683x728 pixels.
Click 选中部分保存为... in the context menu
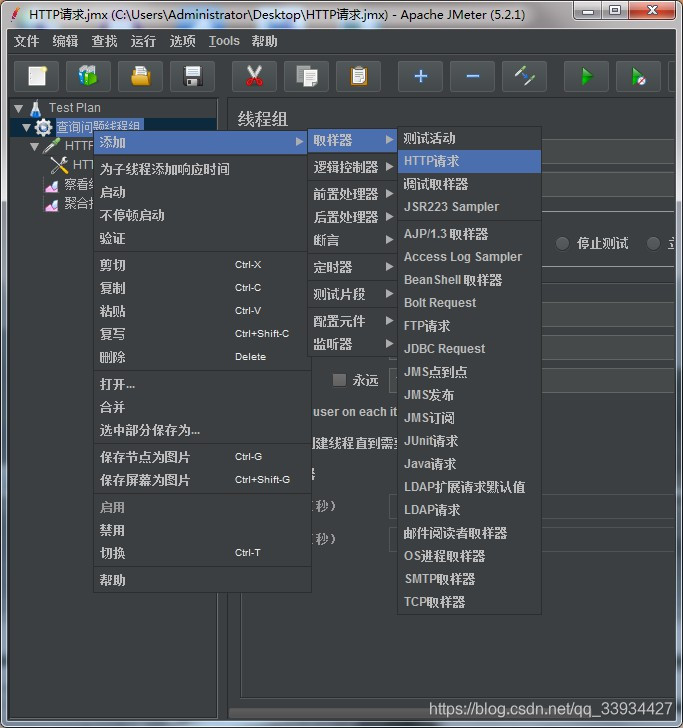(201, 430)
